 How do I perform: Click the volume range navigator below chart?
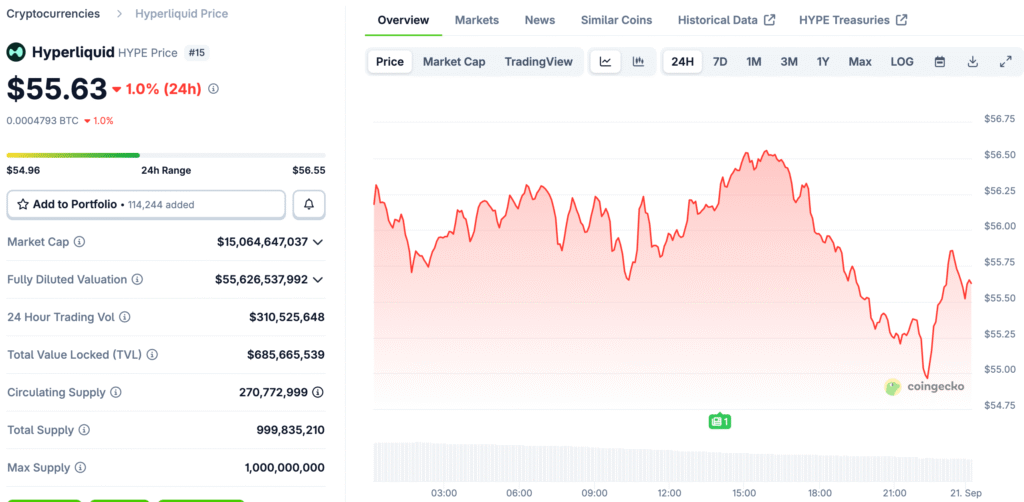tap(673, 463)
